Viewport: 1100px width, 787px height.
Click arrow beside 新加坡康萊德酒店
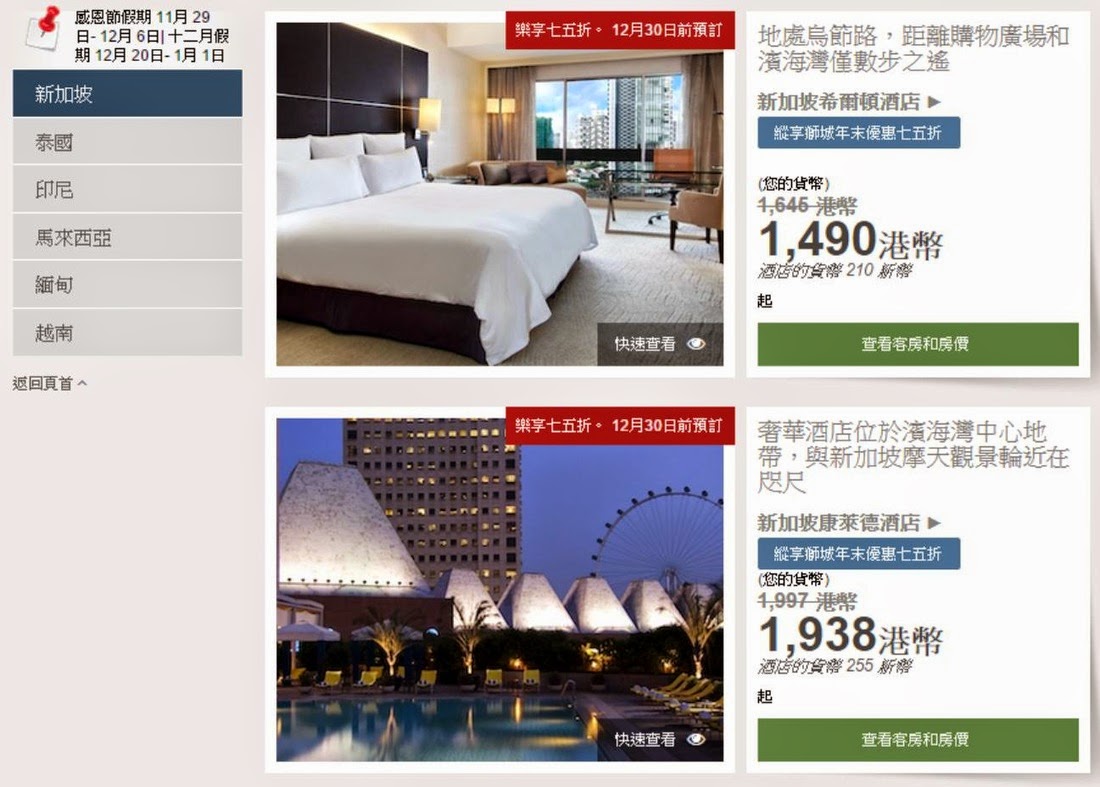(934, 523)
